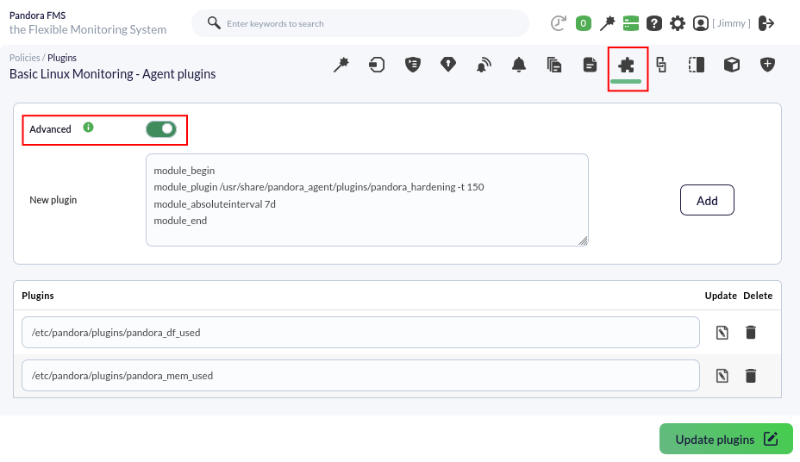Open the user profile avatar icon
800x462 pixels.
click(x=701, y=23)
